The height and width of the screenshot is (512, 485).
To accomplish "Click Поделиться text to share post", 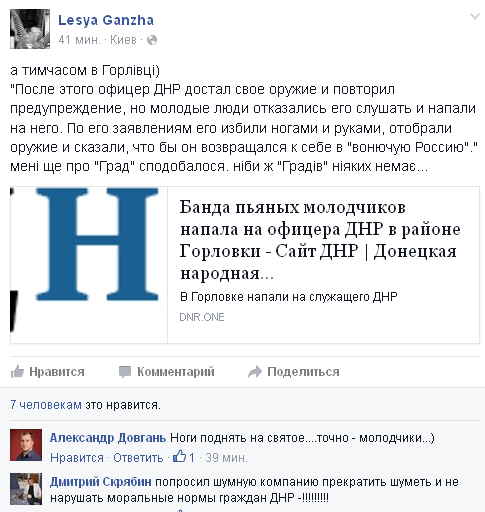I will 303,372.
